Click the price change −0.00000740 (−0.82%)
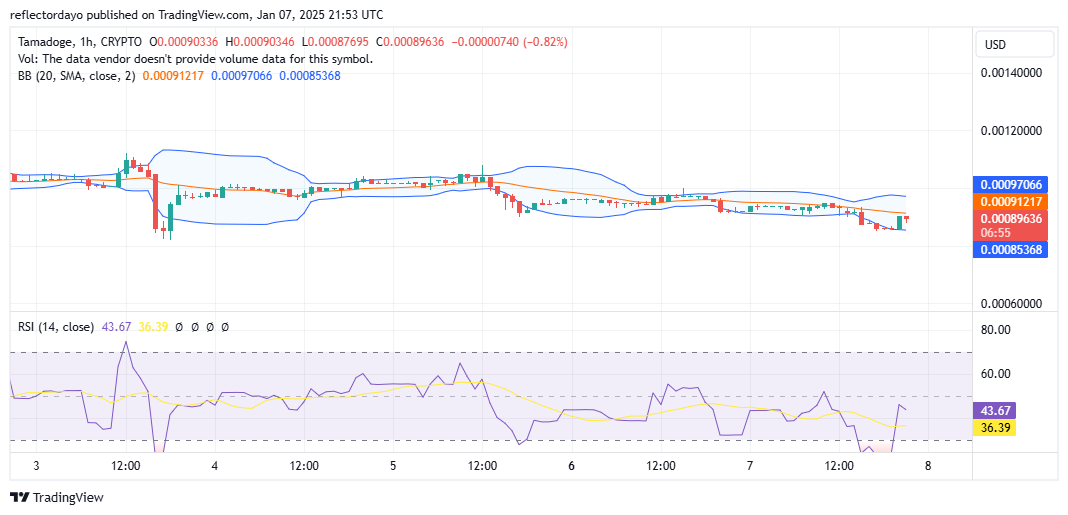 pos(508,42)
